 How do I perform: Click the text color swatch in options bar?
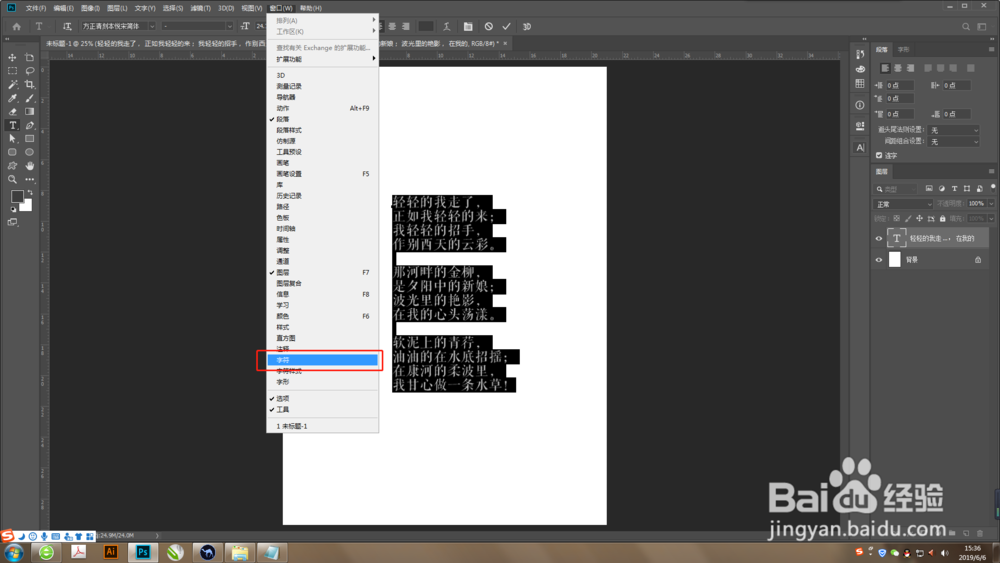(x=426, y=26)
